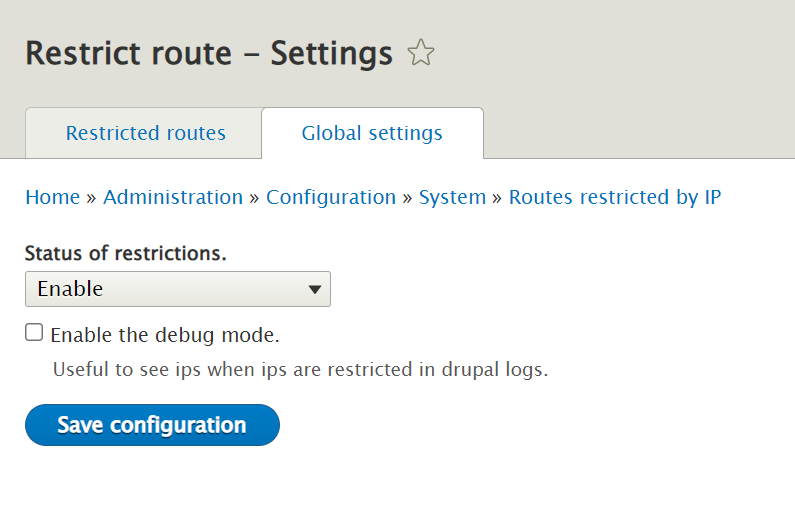Follow the System breadcrumb link

click(452, 197)
